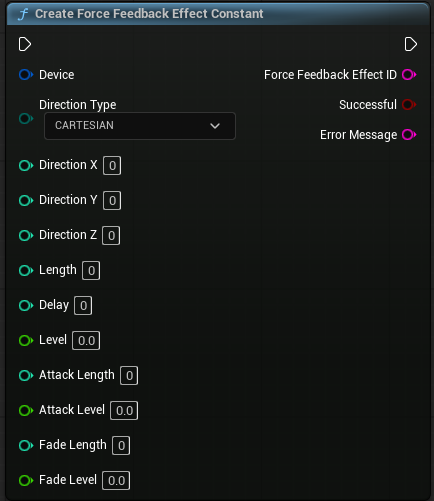Click the red Successful output pin
The image size is (434, 501).
coord(409,105)
